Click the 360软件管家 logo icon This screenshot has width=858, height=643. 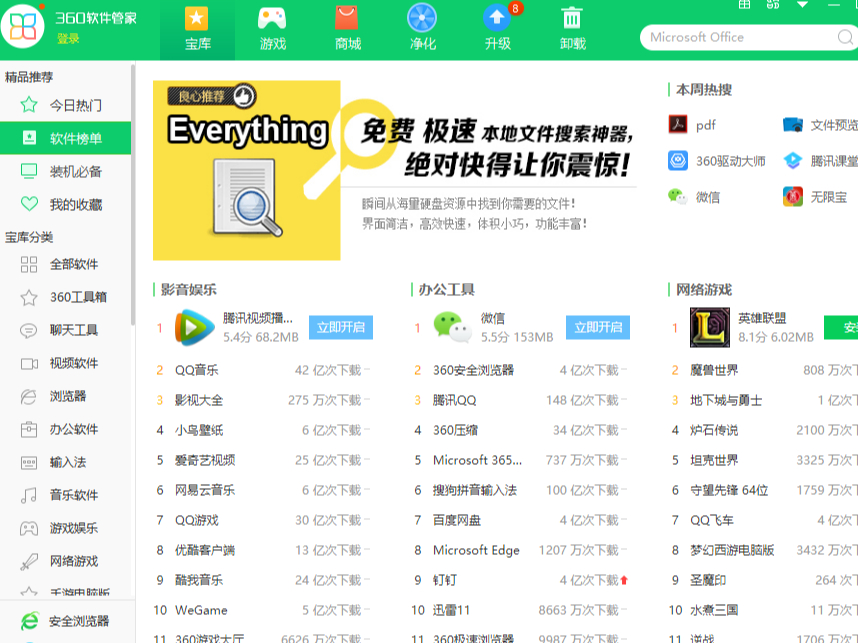[22, 26]
